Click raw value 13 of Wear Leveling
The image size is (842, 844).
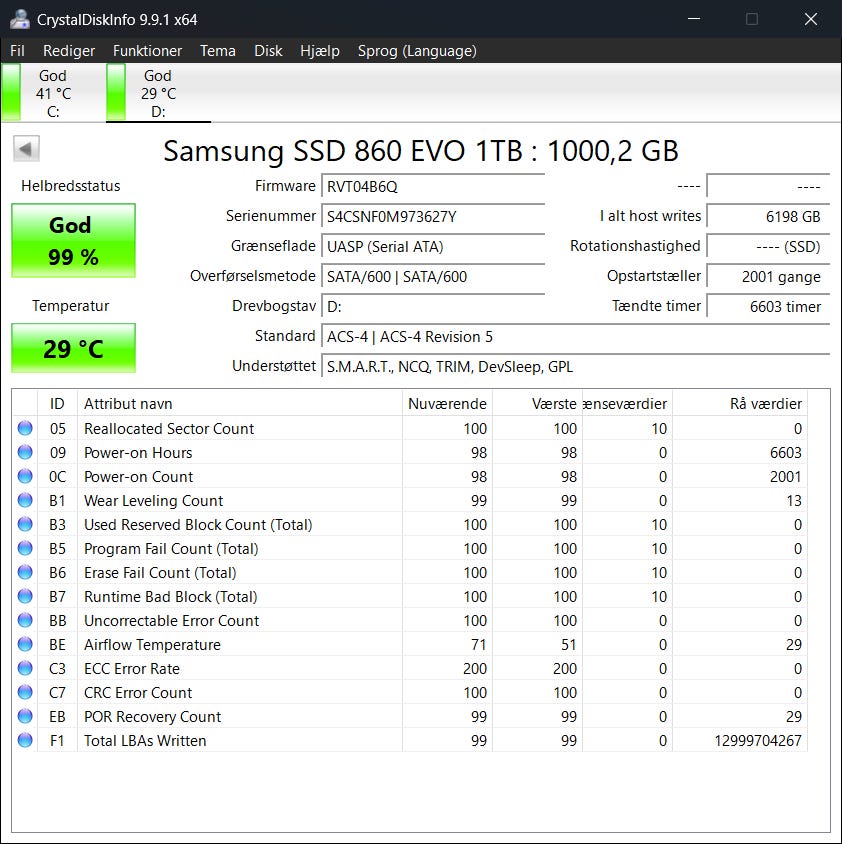794,501
